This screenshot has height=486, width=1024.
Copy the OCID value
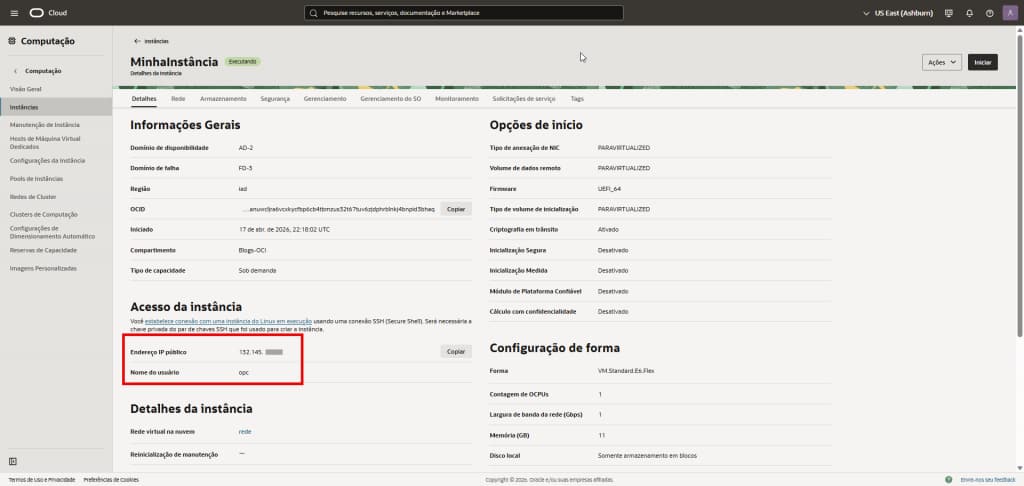click(x=456, y=209)
